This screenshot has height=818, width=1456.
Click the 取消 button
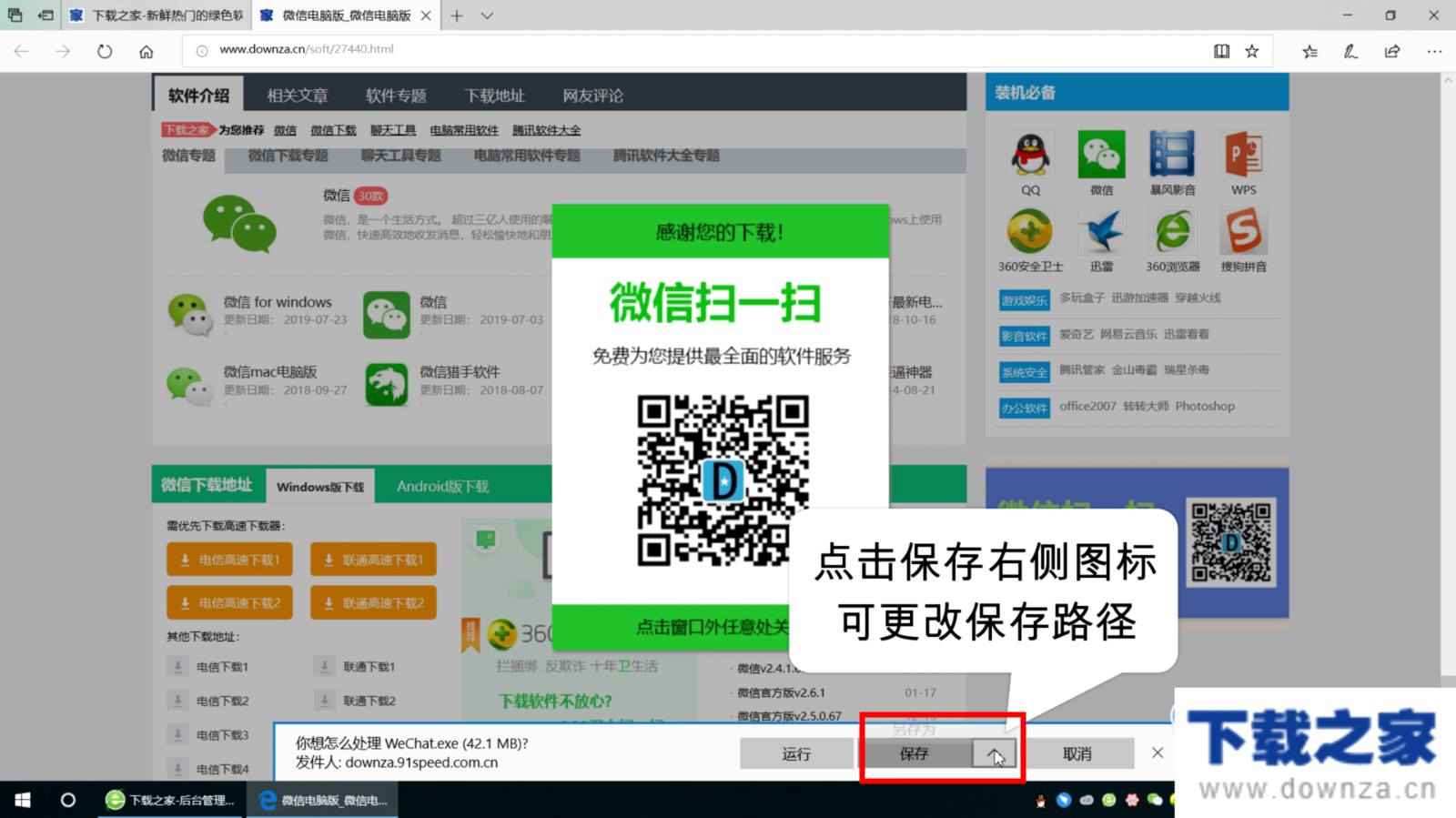pyautogui.click(x=1077, y=753)
